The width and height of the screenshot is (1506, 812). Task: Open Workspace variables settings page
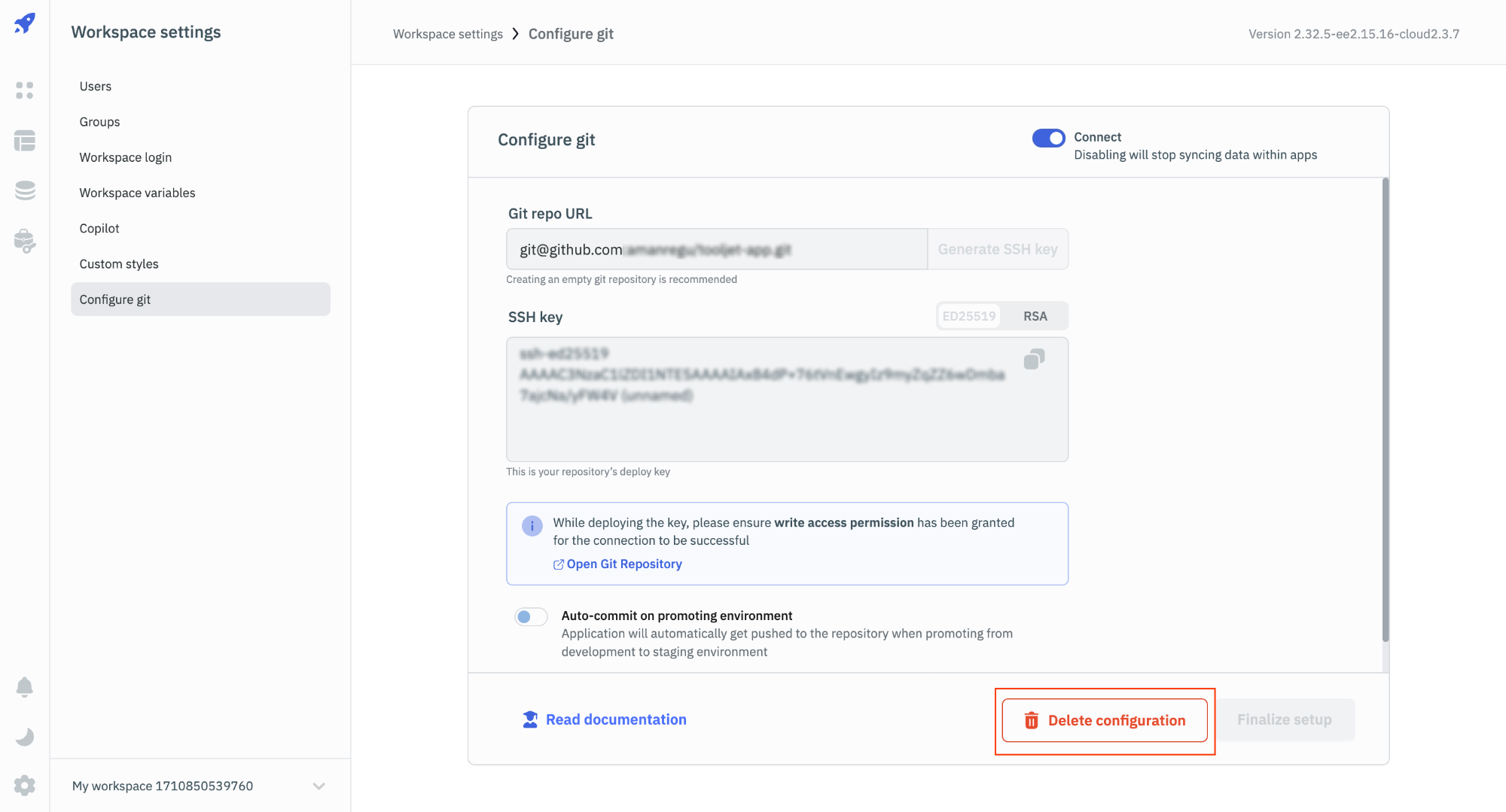(137, 193)
